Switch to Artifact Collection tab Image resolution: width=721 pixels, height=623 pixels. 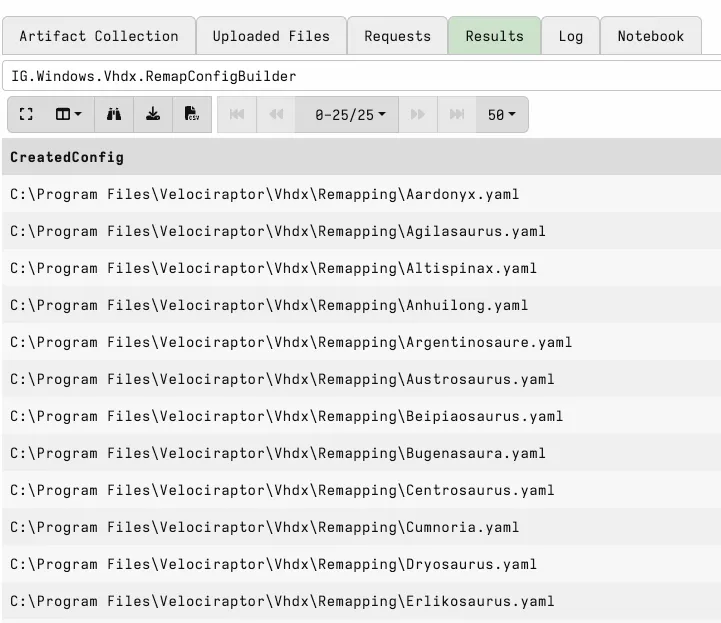(98, 36)
